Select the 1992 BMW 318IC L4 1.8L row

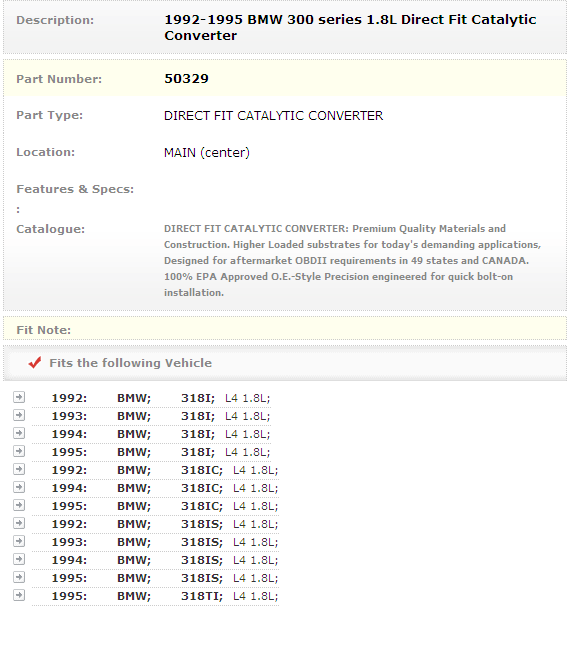tap(155, 470)
